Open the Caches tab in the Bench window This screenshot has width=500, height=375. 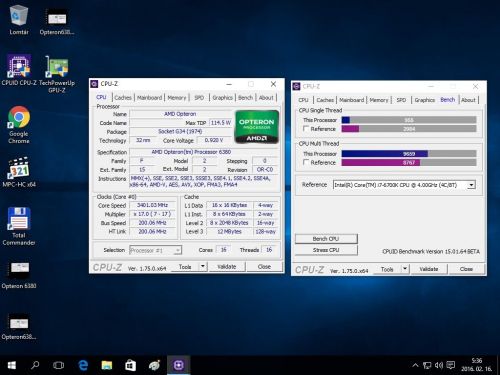click(x=325, y=100)
